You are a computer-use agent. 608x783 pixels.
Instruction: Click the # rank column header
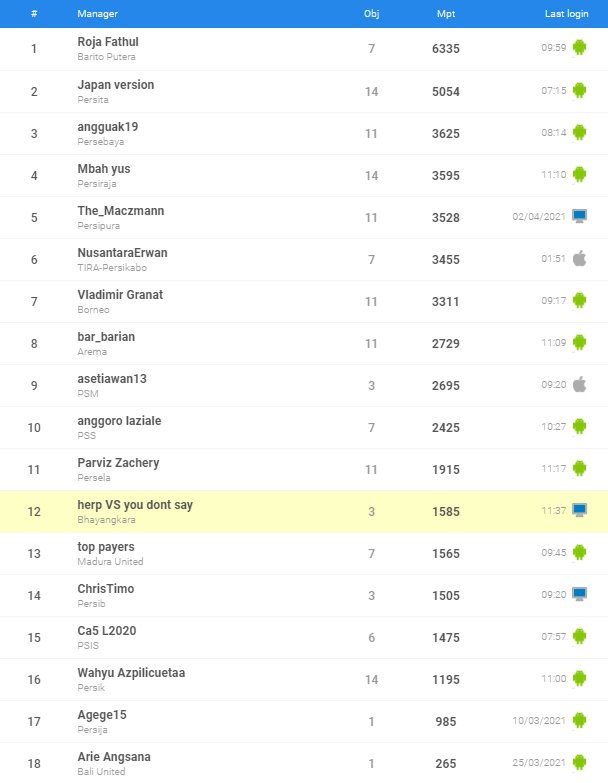[x=34, y=13]
